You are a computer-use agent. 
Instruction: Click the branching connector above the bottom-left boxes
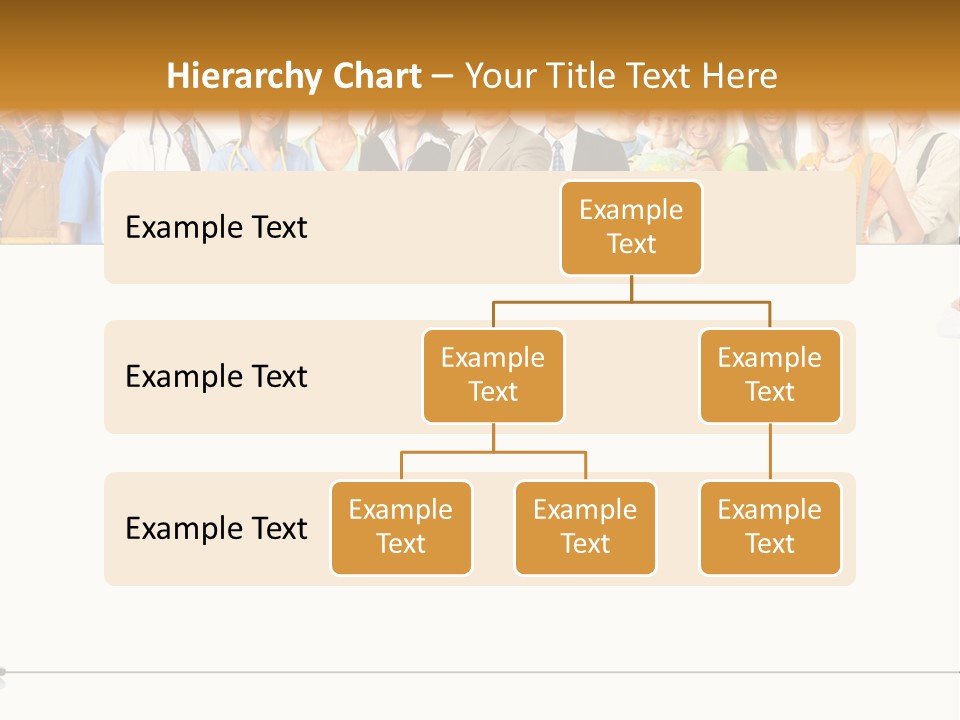[x=493, y=452]
